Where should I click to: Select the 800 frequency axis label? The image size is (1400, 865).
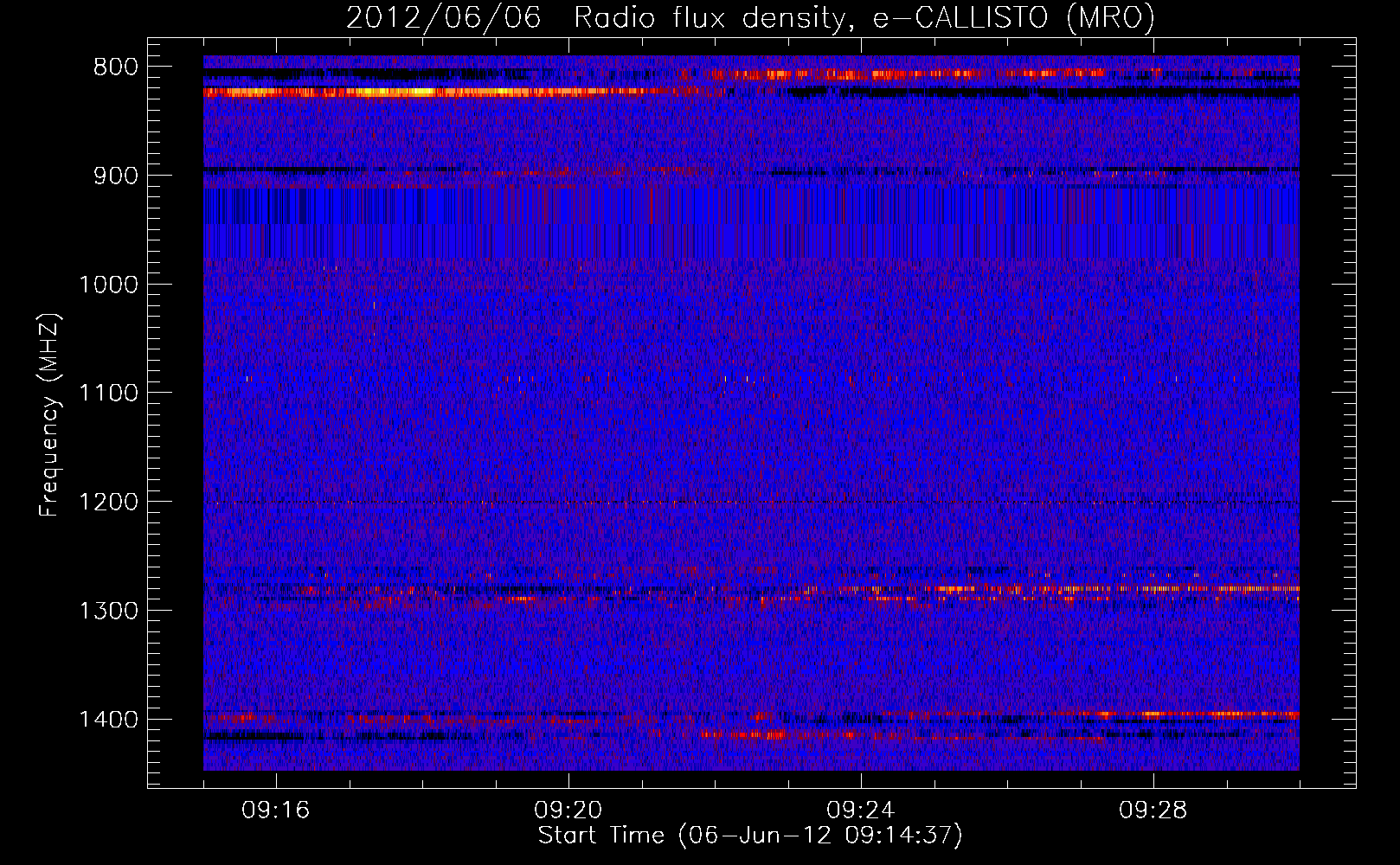(116, 67)
